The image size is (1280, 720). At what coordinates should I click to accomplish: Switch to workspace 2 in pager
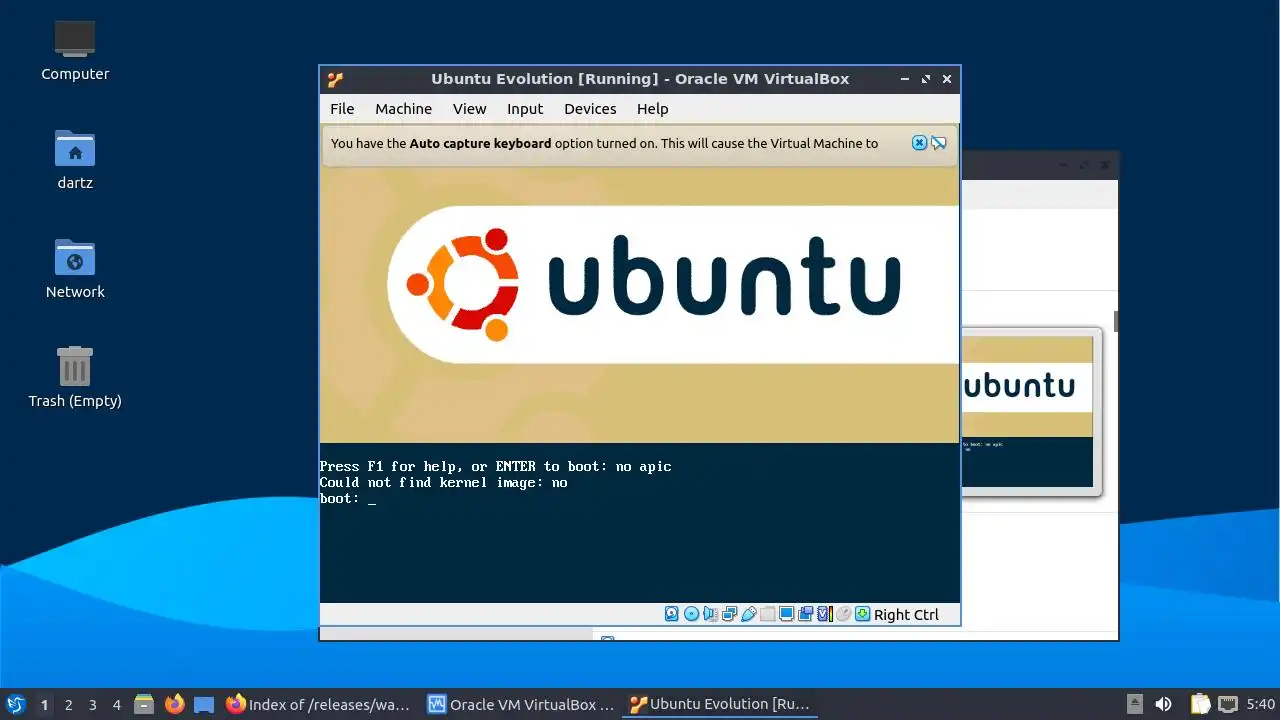tap(68, 704)
